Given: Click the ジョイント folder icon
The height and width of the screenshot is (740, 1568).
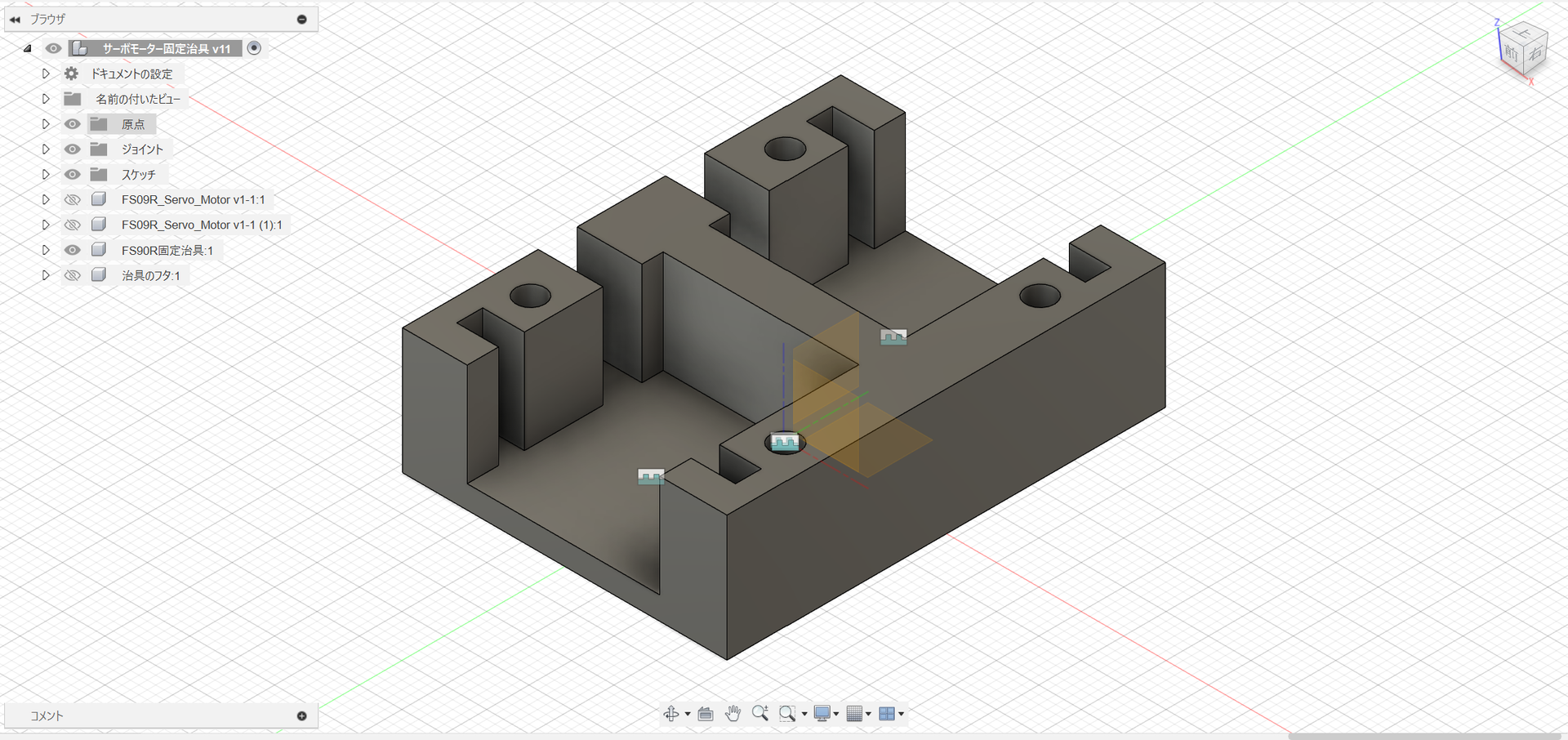Looking at the screenshot, I should [x=99, y=149].
